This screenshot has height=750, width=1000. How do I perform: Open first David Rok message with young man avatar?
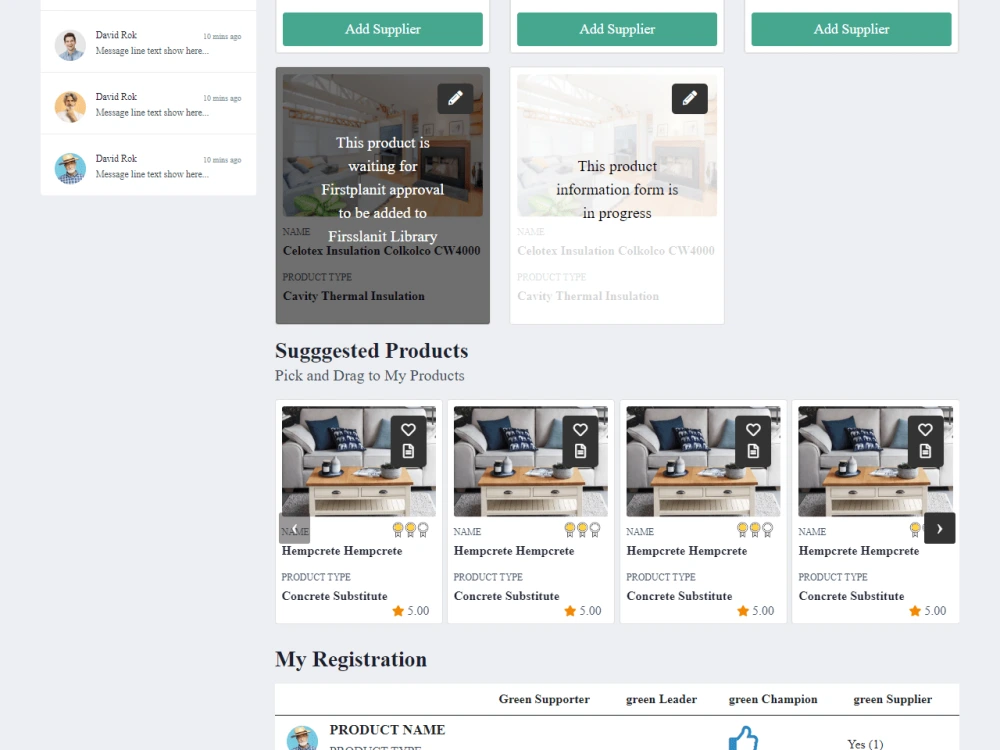149,42
